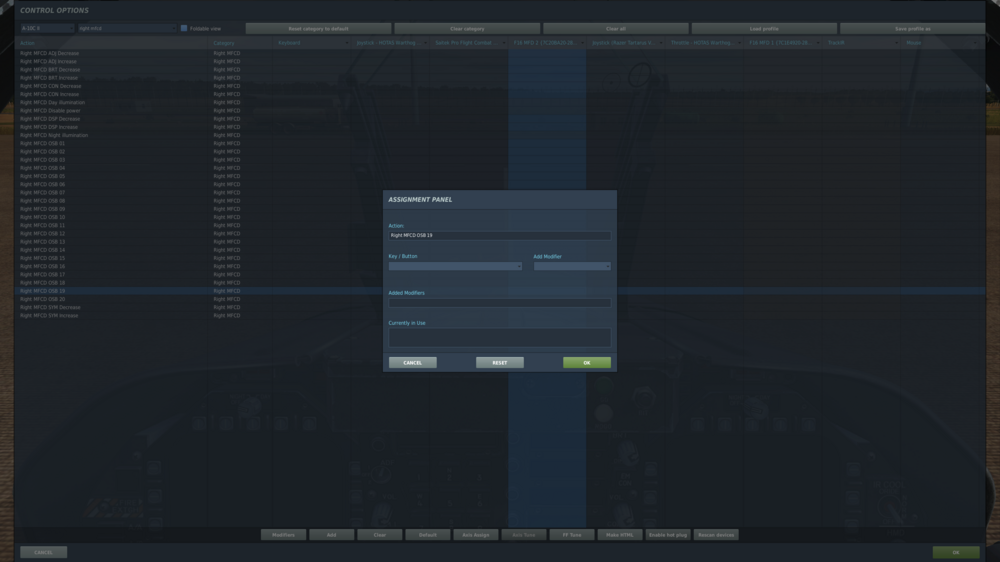Image resolution: width=1000 pixels, height=562 pixels.
Task: Click the Add button in bottom toolbar
Action: tap(332, 535)
